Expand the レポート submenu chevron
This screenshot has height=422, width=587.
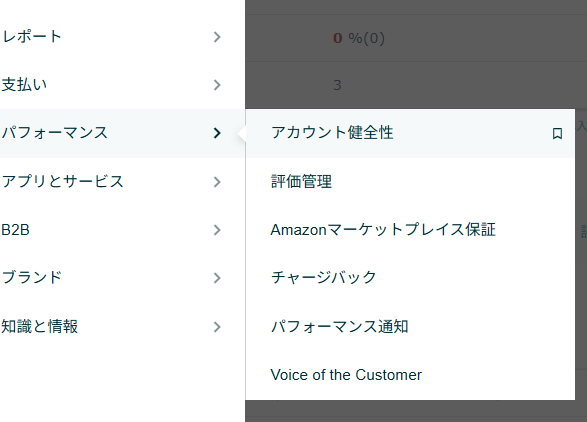click(x=217, y=37)
